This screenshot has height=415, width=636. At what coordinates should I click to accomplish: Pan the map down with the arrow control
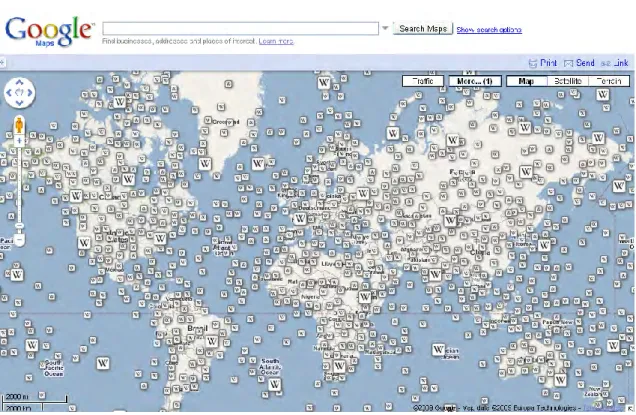[19, 102]
